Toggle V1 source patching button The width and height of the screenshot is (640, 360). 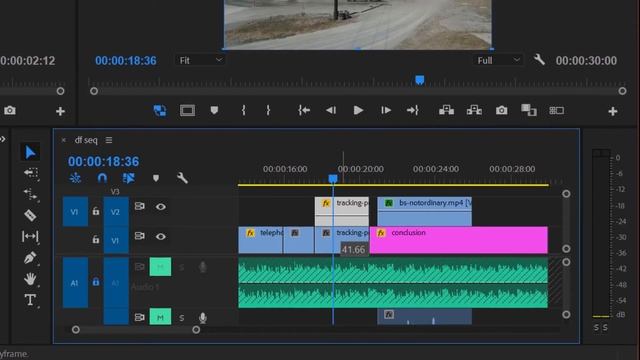75,212
